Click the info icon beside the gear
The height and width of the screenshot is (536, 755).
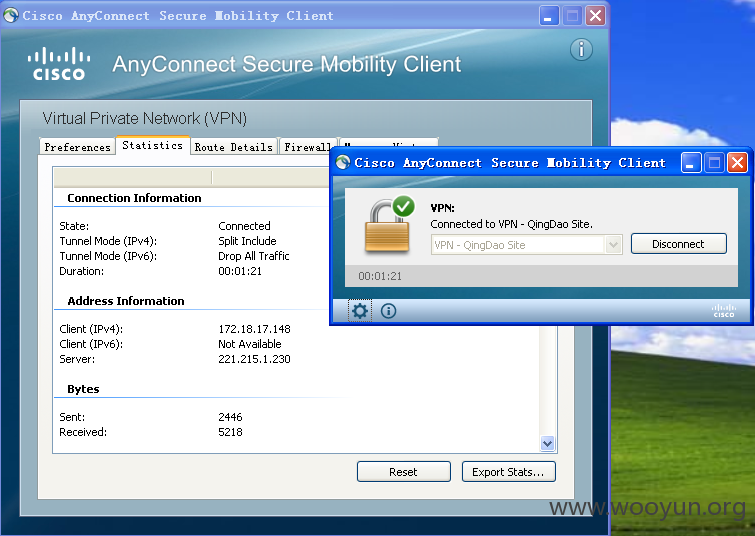pyautogui.click(x=389, y=311)
